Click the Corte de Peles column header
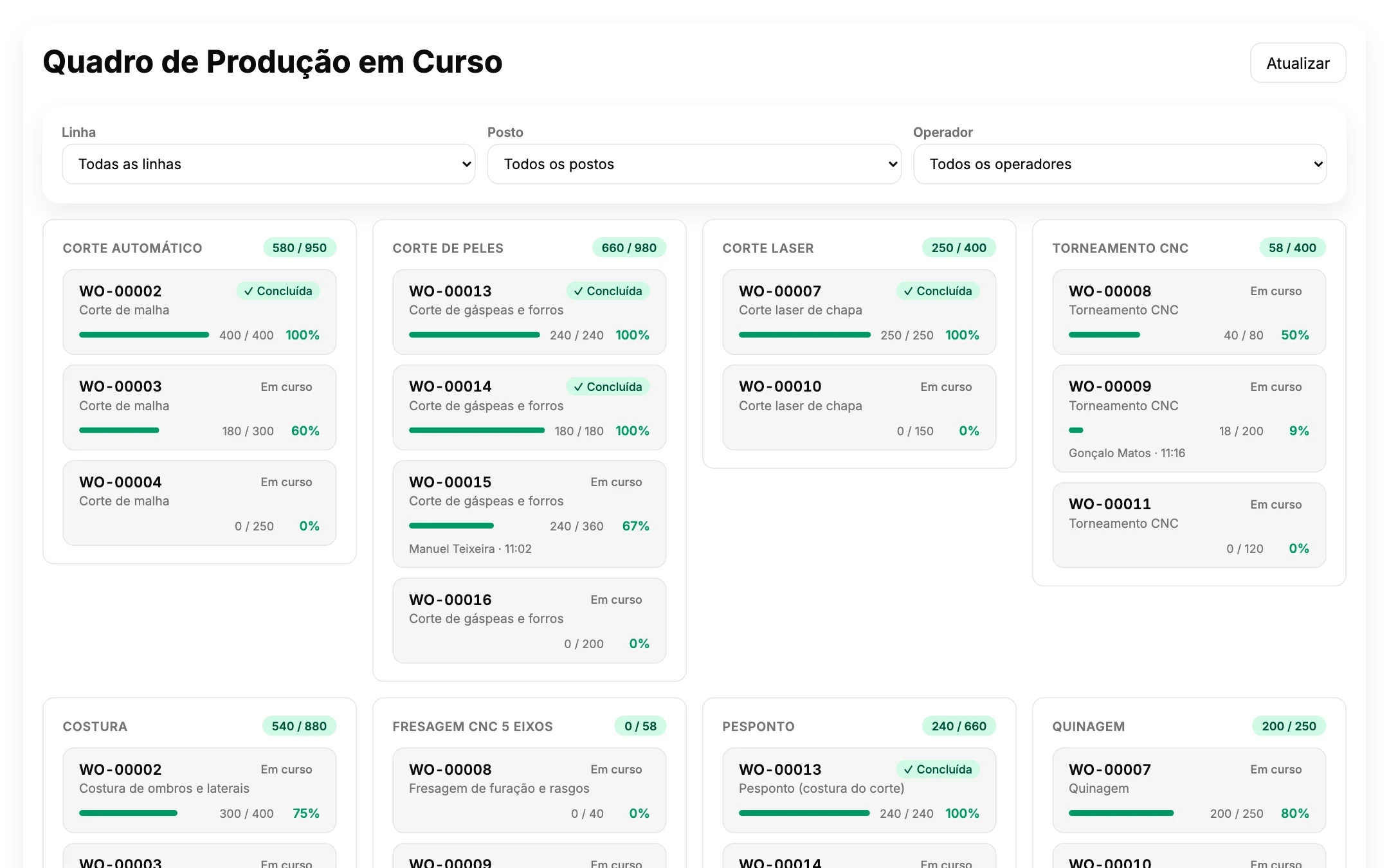The height and width of the screenshot is (868, 1389). tap(448, 248)
